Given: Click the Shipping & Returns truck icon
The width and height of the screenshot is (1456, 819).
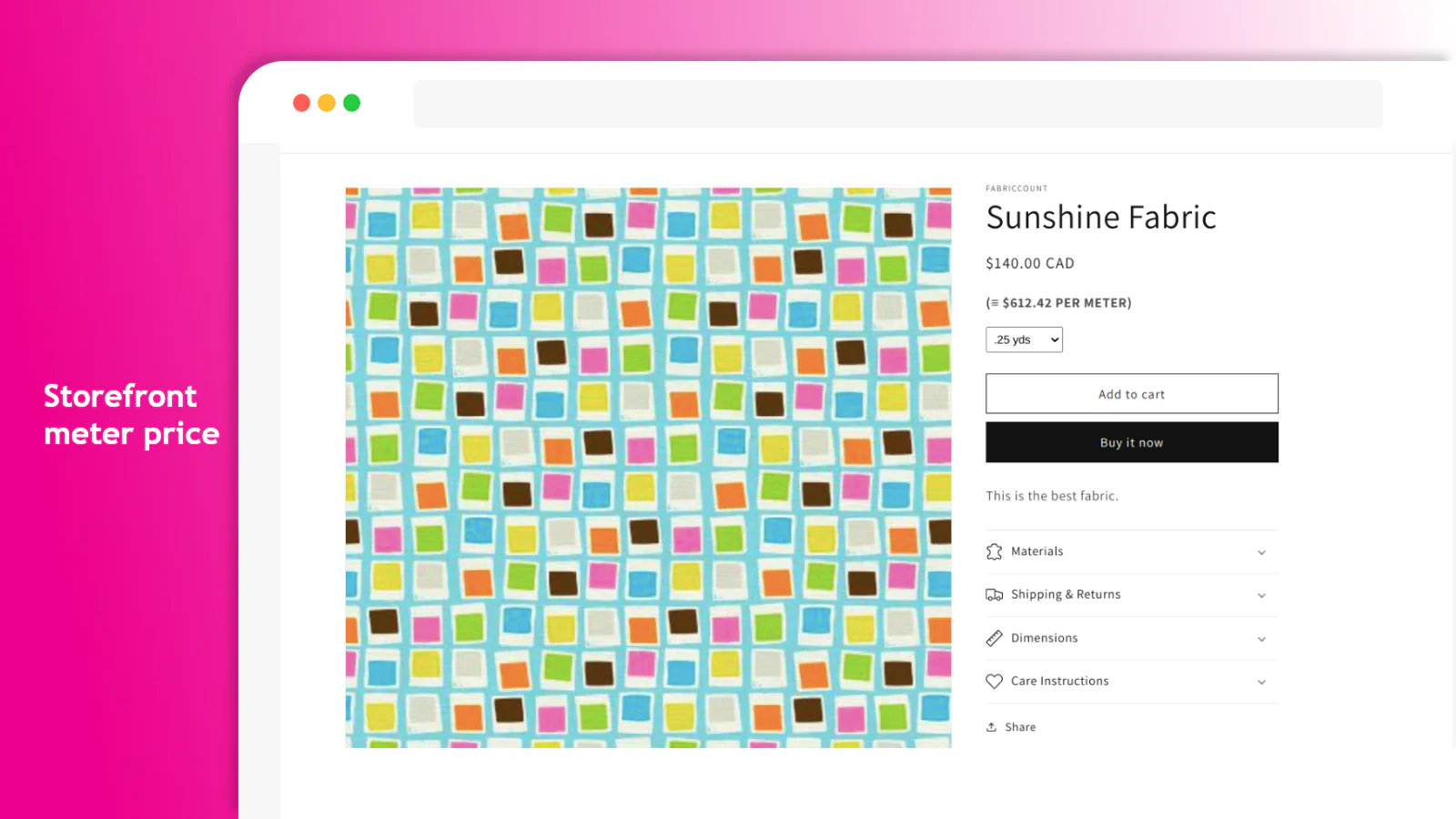Looking at the screenshot, I should 994,595.
